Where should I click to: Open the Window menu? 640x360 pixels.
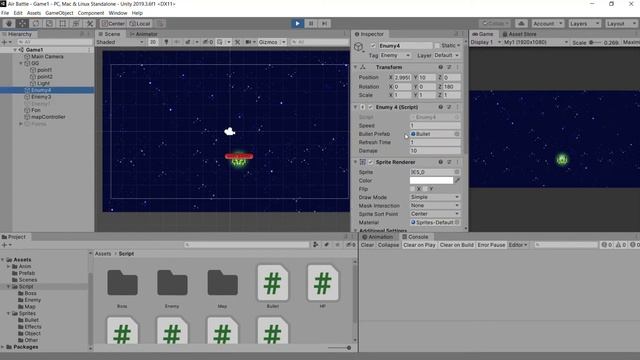(118, 13)
